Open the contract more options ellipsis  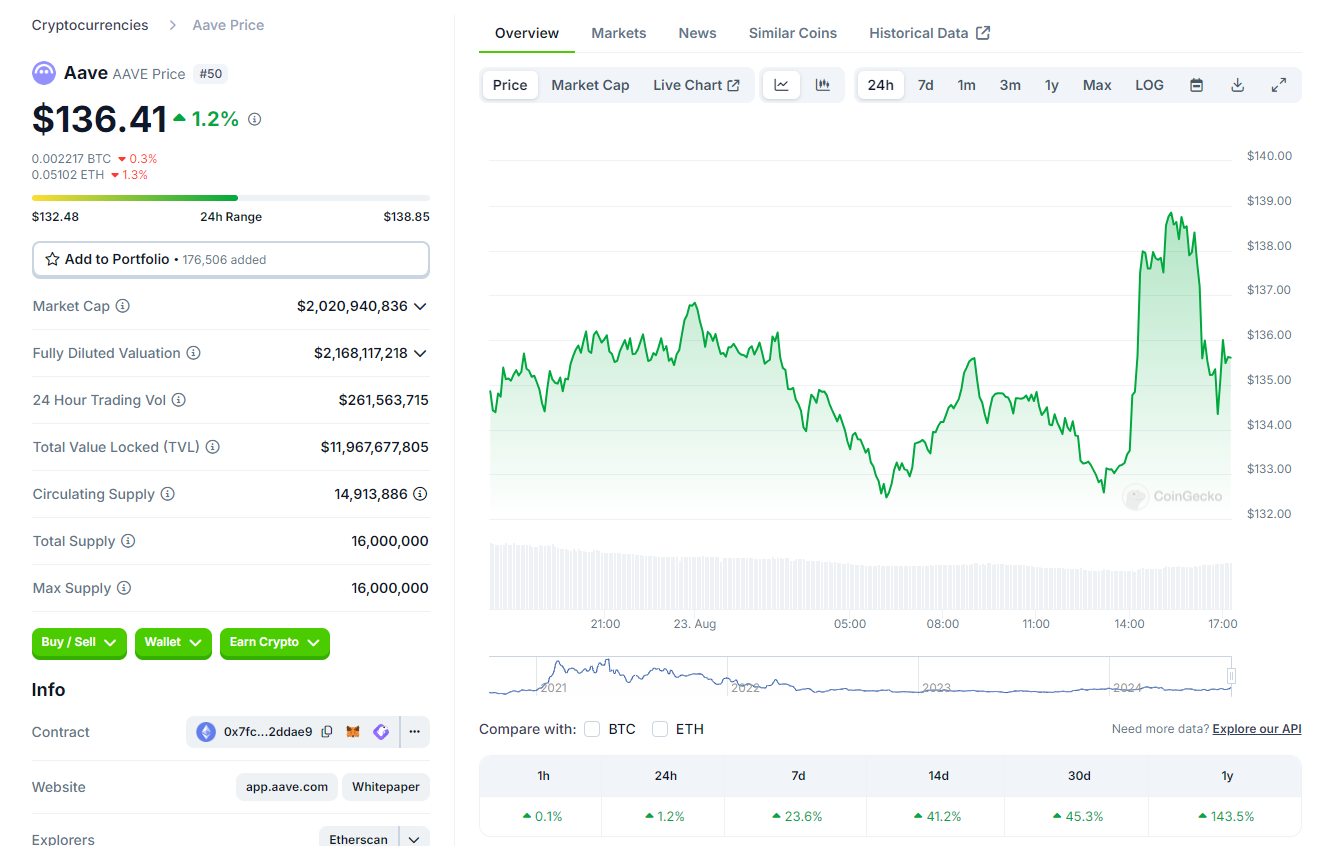pos(415,732)
